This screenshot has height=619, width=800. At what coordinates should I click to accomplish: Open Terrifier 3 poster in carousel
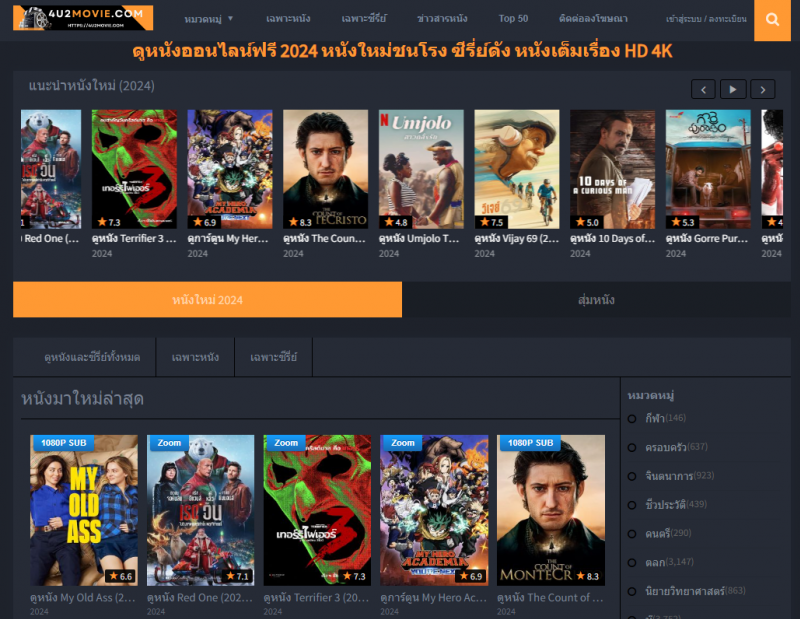(x=134, y=169)
